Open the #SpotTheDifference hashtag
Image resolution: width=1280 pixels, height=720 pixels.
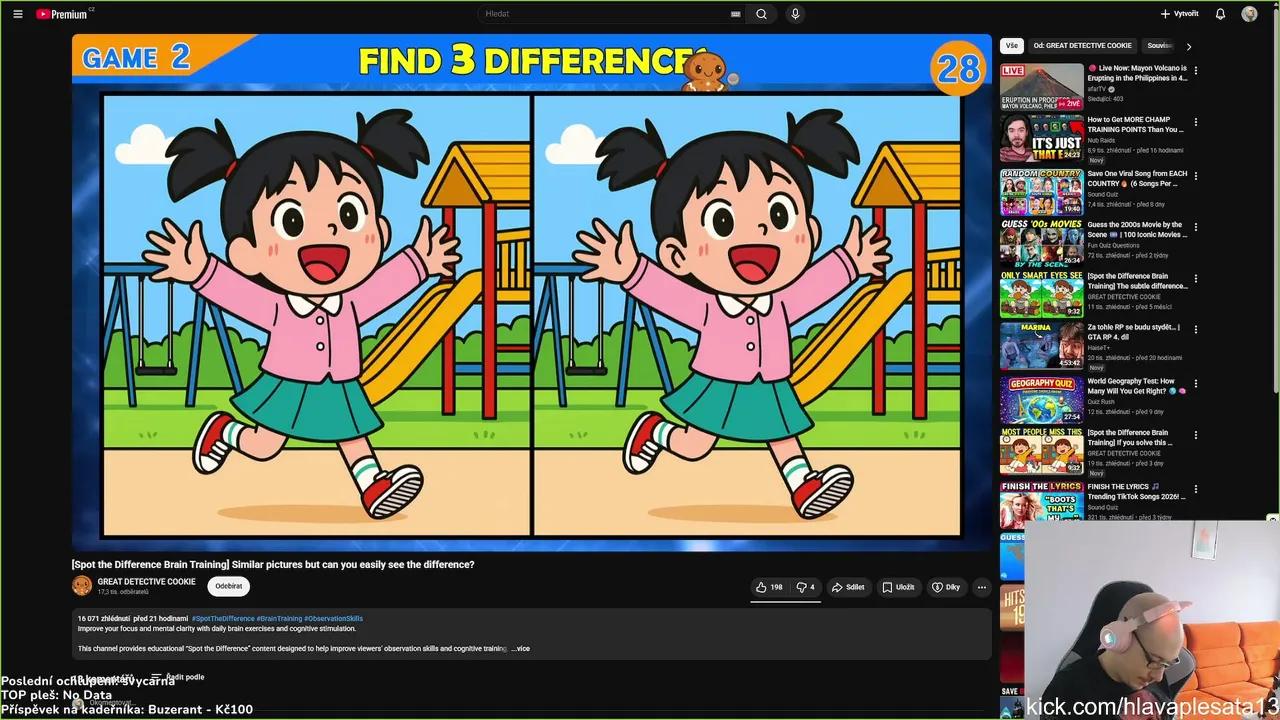pos(223,619)
